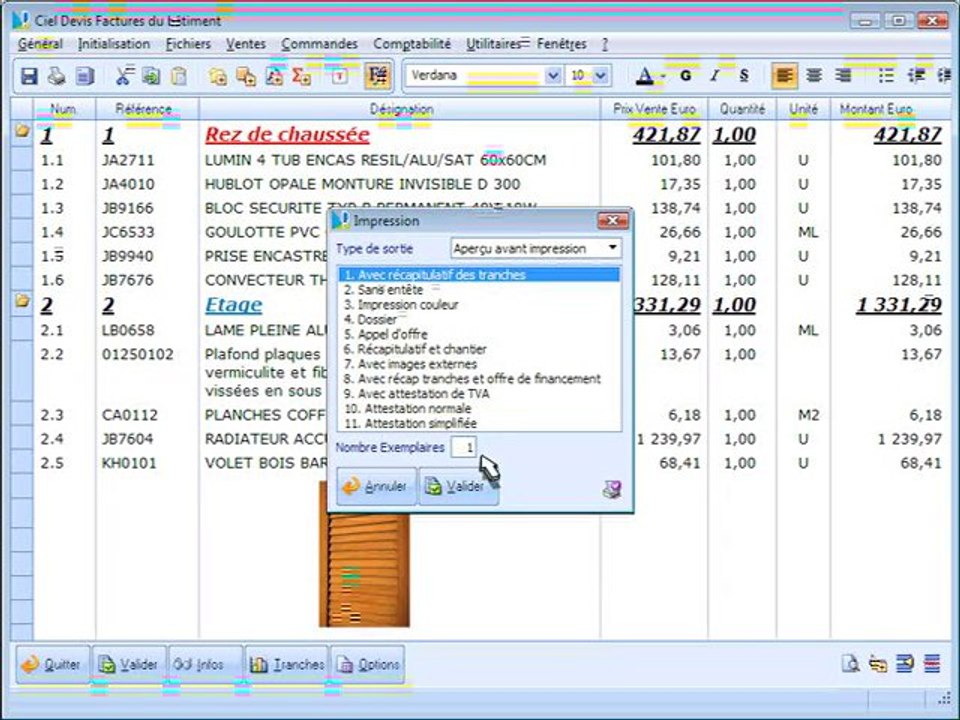Toggle the highlighted formatting mode icon
This screenshot has height=720, width=960.
(x=378, y=76)
